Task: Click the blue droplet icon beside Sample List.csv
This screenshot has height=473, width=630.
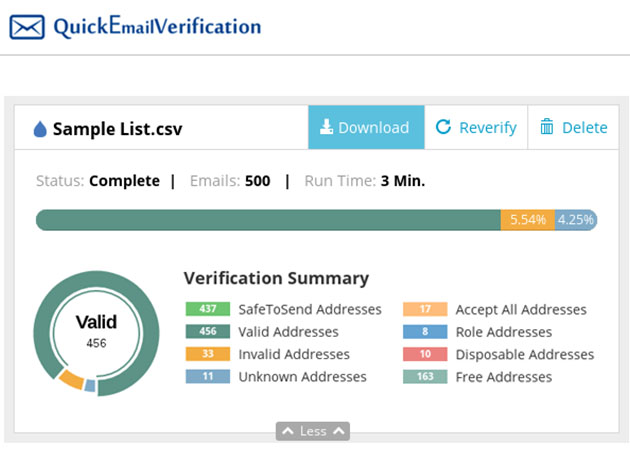Action: tap(40, 129)
